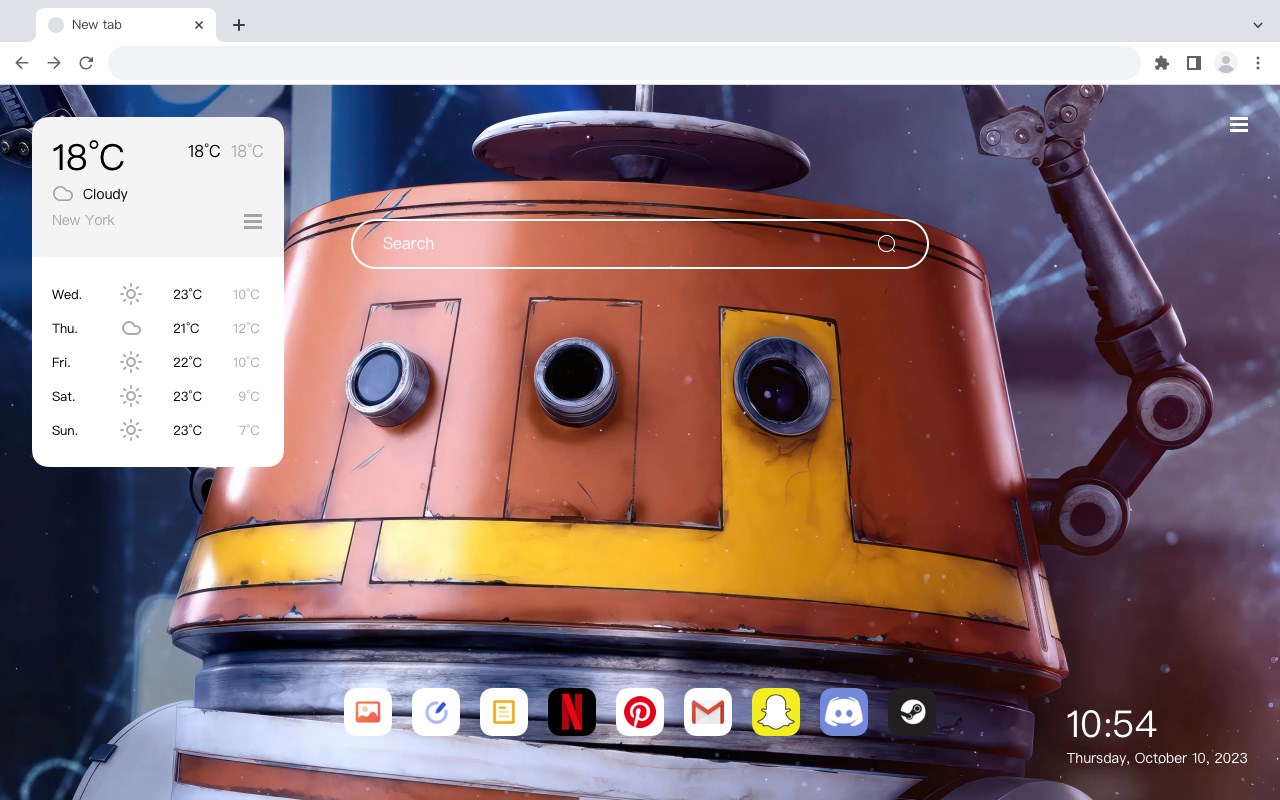Launch the Steam shortcut
Viewport: 1280px width, 800px height.
click(912, 712)
